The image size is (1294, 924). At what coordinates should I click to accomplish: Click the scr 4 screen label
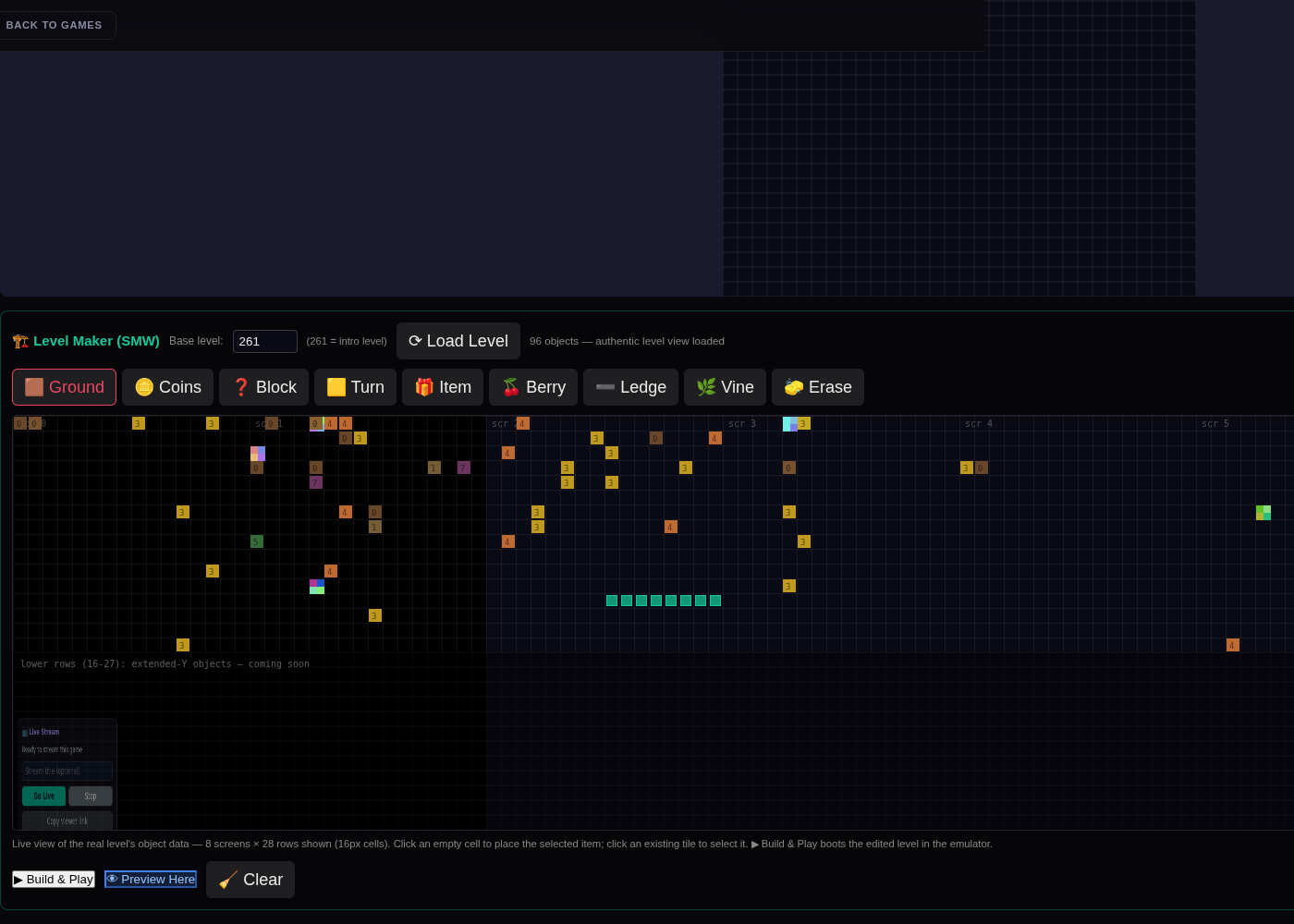coord(979,424)
